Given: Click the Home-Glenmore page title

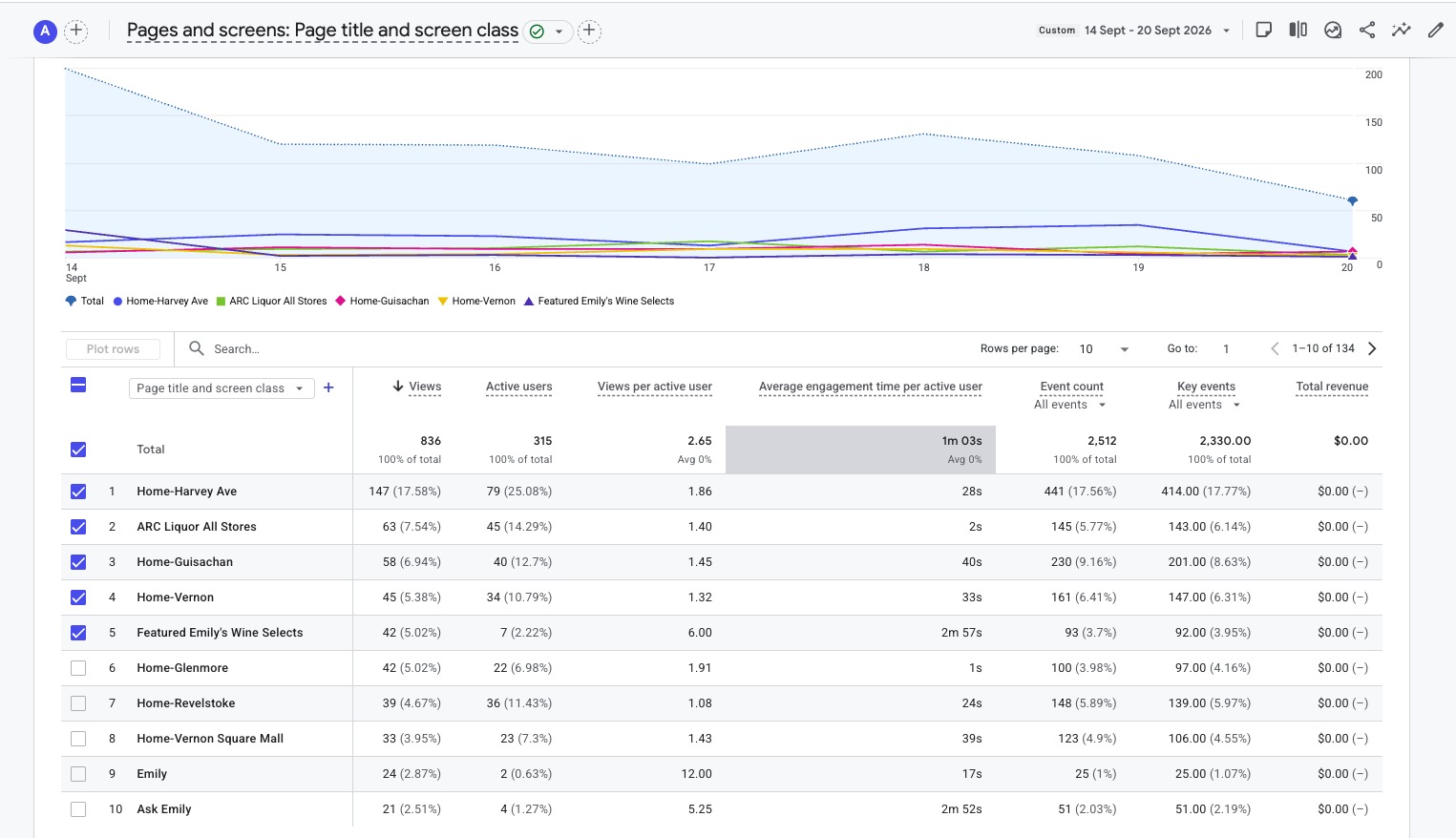Looking at the screenshot, I should (x=182, y=668).
